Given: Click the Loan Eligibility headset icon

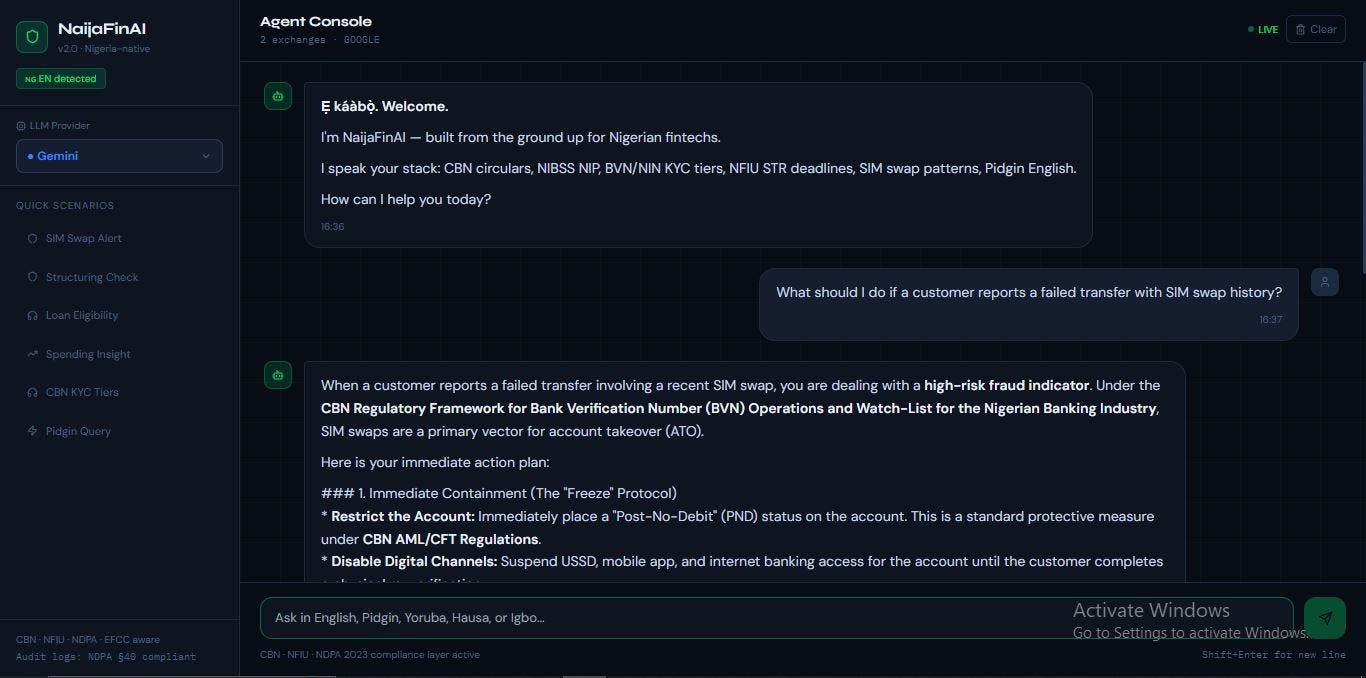Looking at the screenshot, I should coord(34,315).
